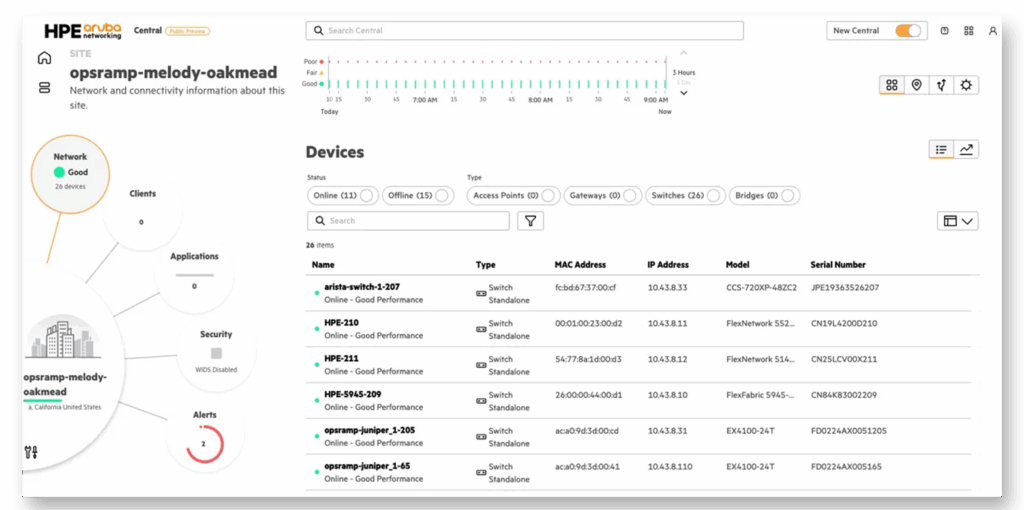This screenshot has height=510, width=1024.
Task: Click serial number CN19L4200D210
Action: (844, 323)
